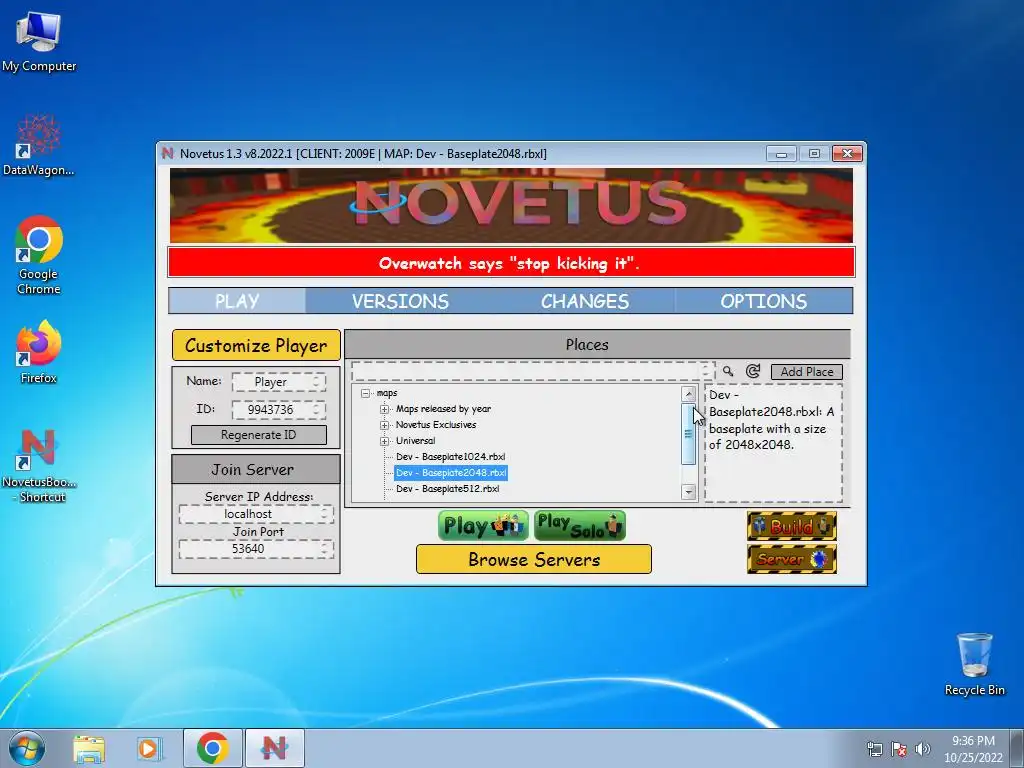The image size is (1024, 768).
Task: Expand the Maps released by year folder
Action: (385, 409)
